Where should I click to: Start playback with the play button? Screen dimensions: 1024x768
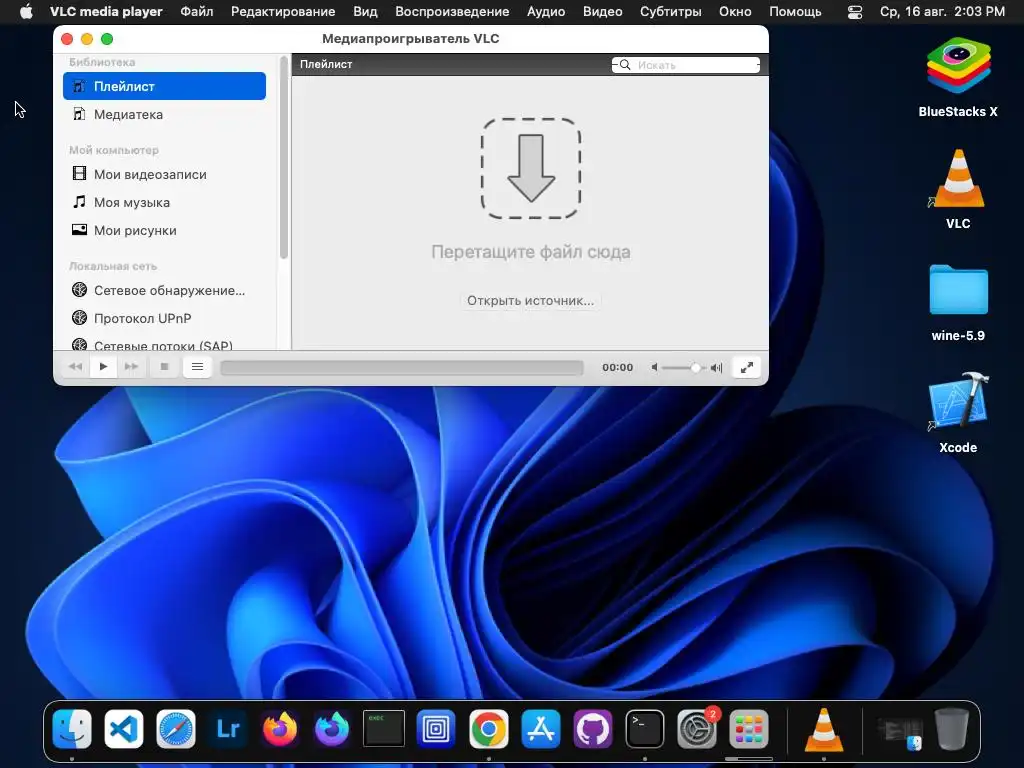pyautogui.click(x=103, y=367)
